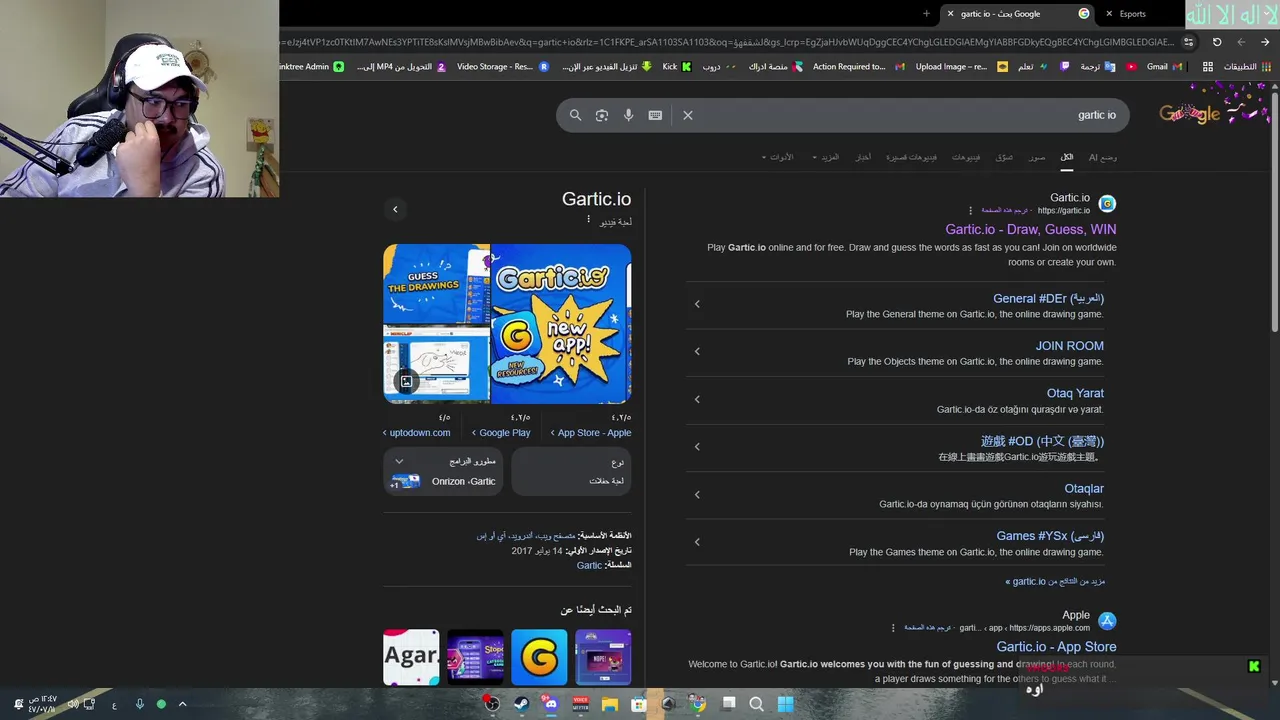The image size is (1280, 720).
Task: Reload the page with the refresh button
Action: (x=1217, y=42)
